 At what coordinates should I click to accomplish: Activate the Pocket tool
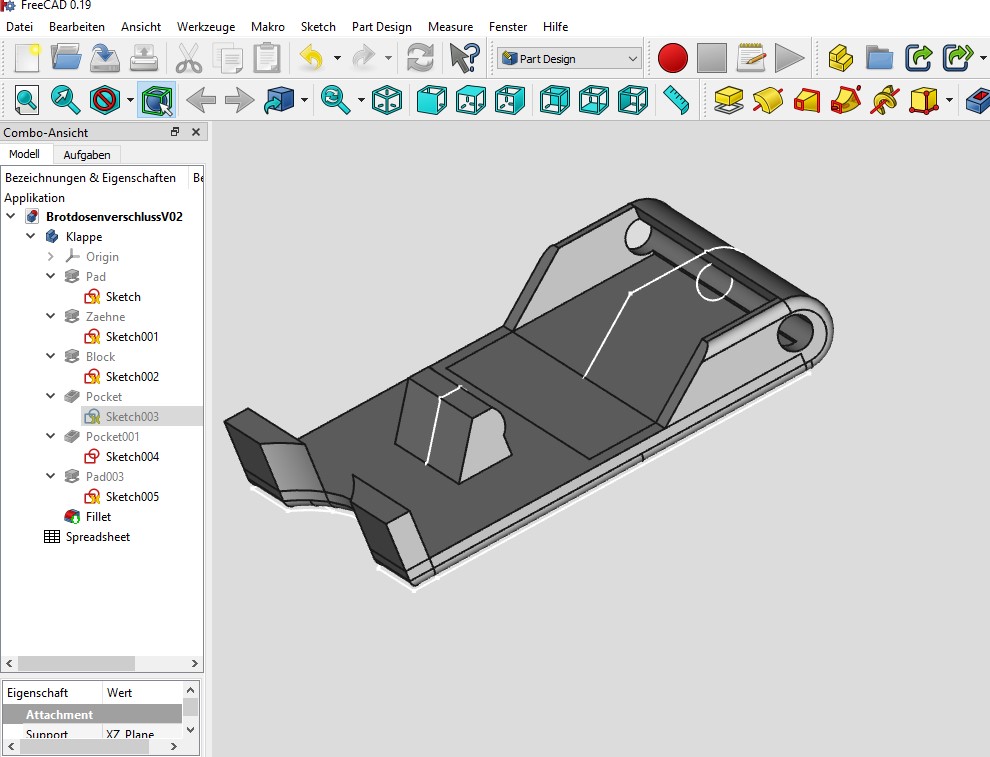(805, 100)
